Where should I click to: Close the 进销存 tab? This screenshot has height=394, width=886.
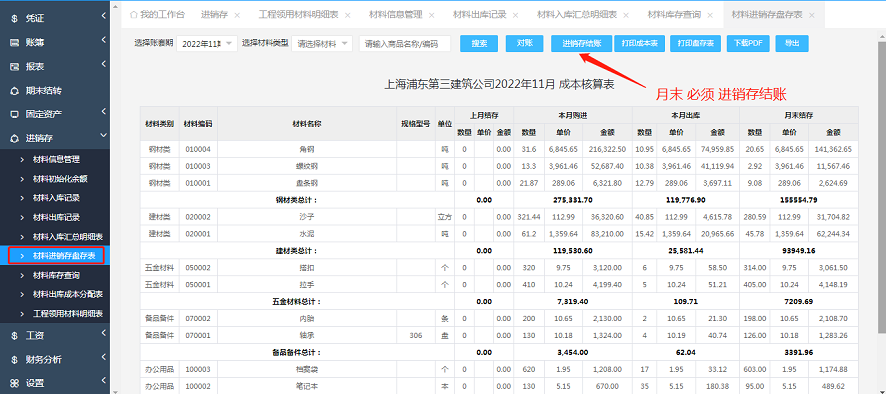(x=237, y=15)
